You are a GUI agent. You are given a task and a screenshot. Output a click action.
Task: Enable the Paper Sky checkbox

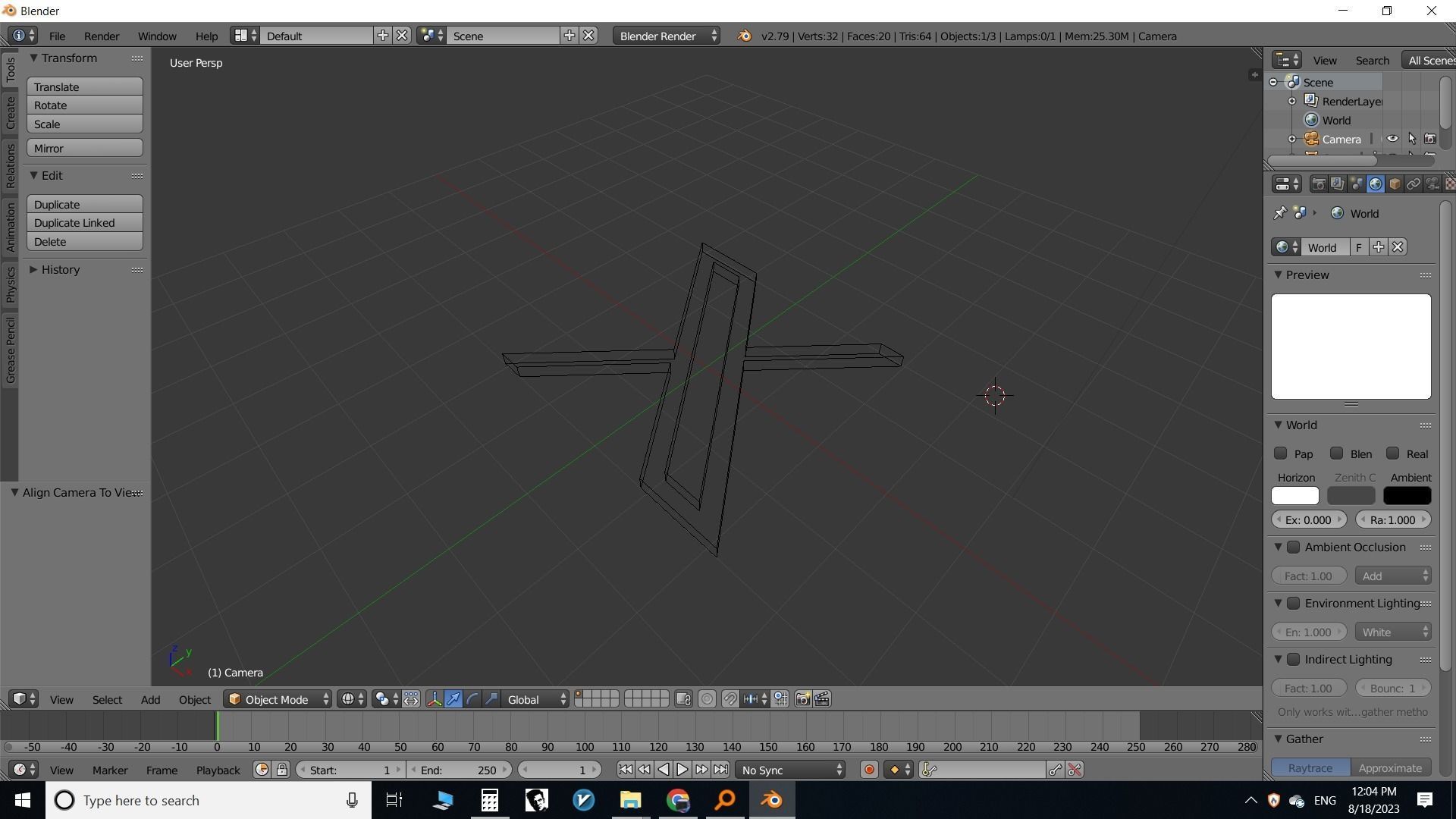1281,453
